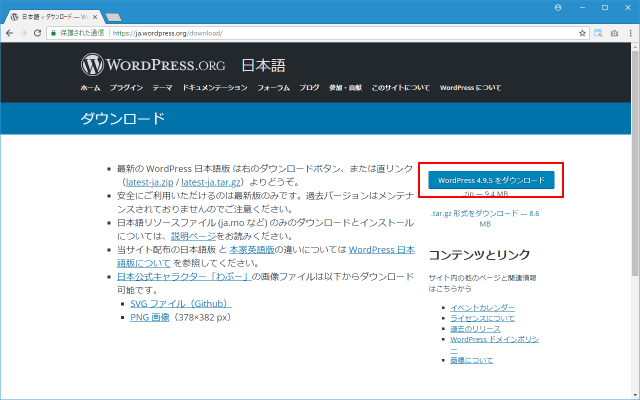Click the browser back arrow
The image size is (640, 400).
click(10, 32)
